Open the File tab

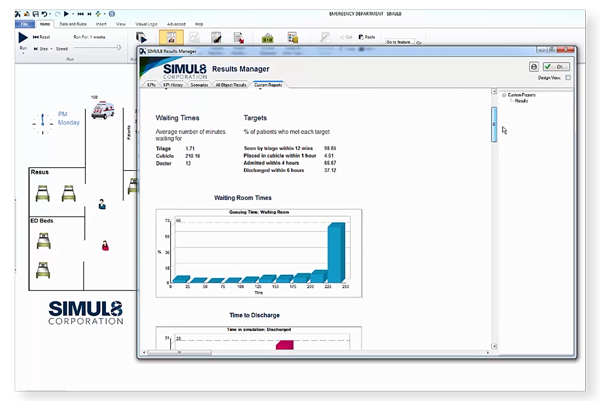click(x=24, y=24)
